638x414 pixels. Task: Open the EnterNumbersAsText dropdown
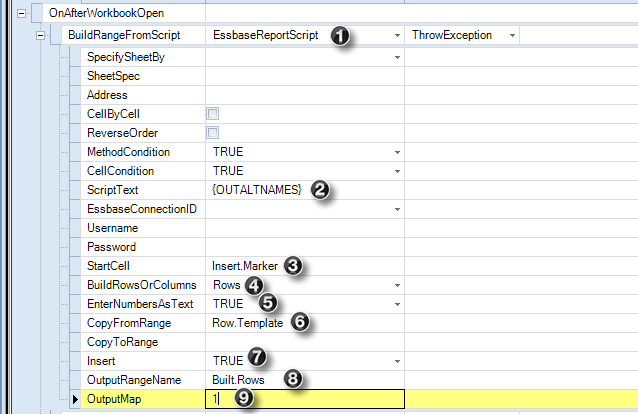397,304
